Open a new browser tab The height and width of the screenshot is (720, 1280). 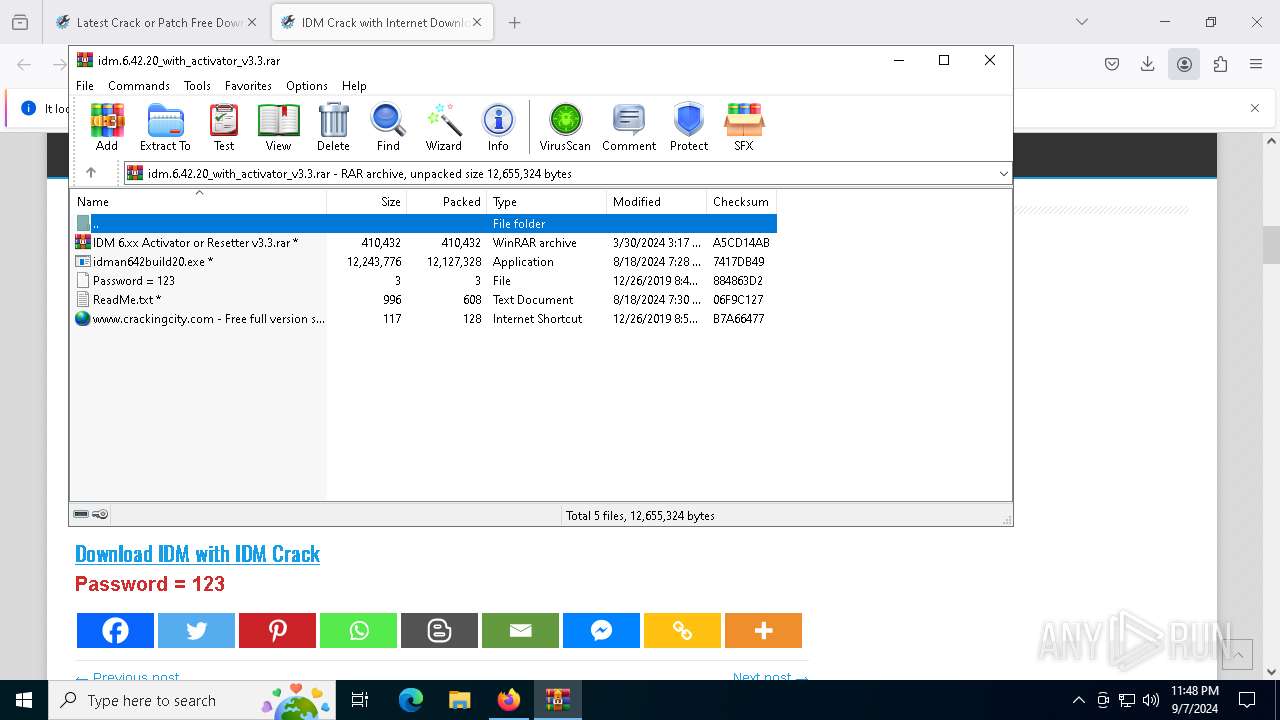[514, 22]
